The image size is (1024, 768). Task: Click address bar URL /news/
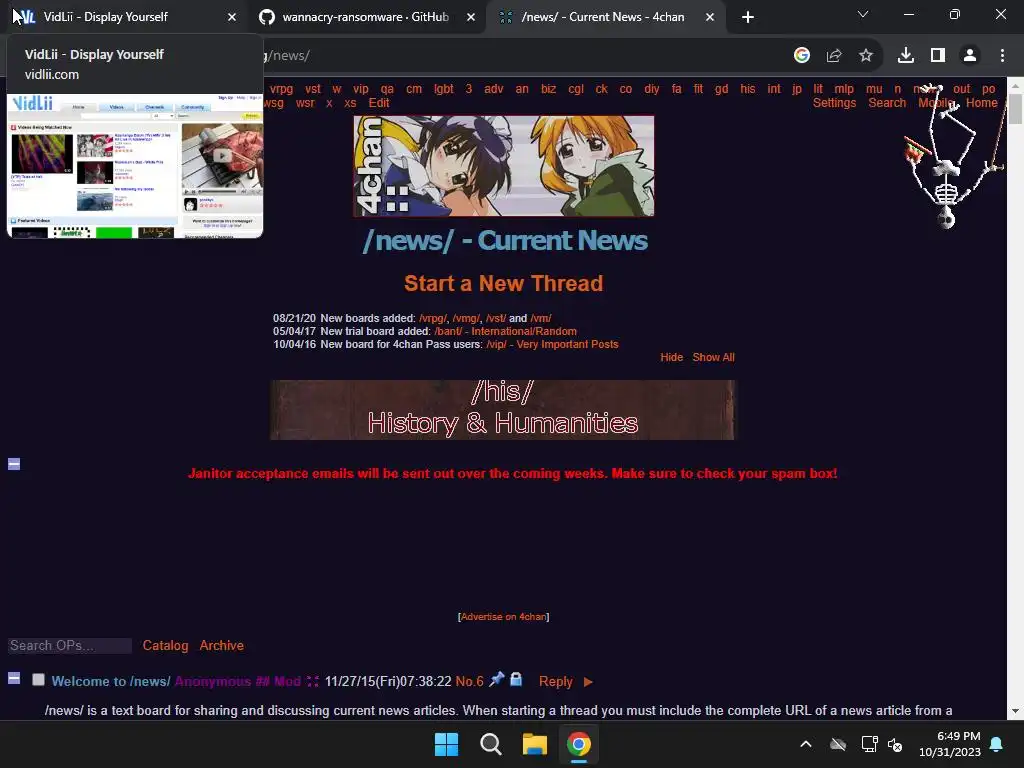pos(287,56)
